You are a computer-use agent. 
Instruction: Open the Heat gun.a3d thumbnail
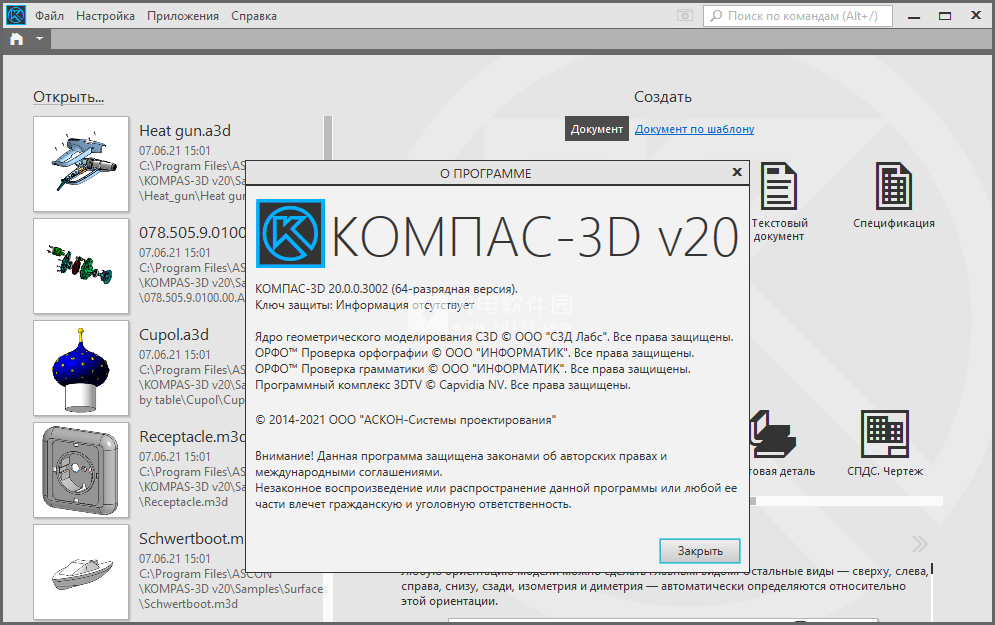(x=81, y=164)
